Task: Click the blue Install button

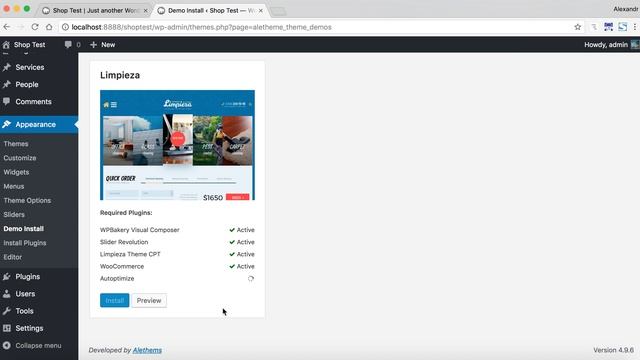Action: (x=114, y=300)
